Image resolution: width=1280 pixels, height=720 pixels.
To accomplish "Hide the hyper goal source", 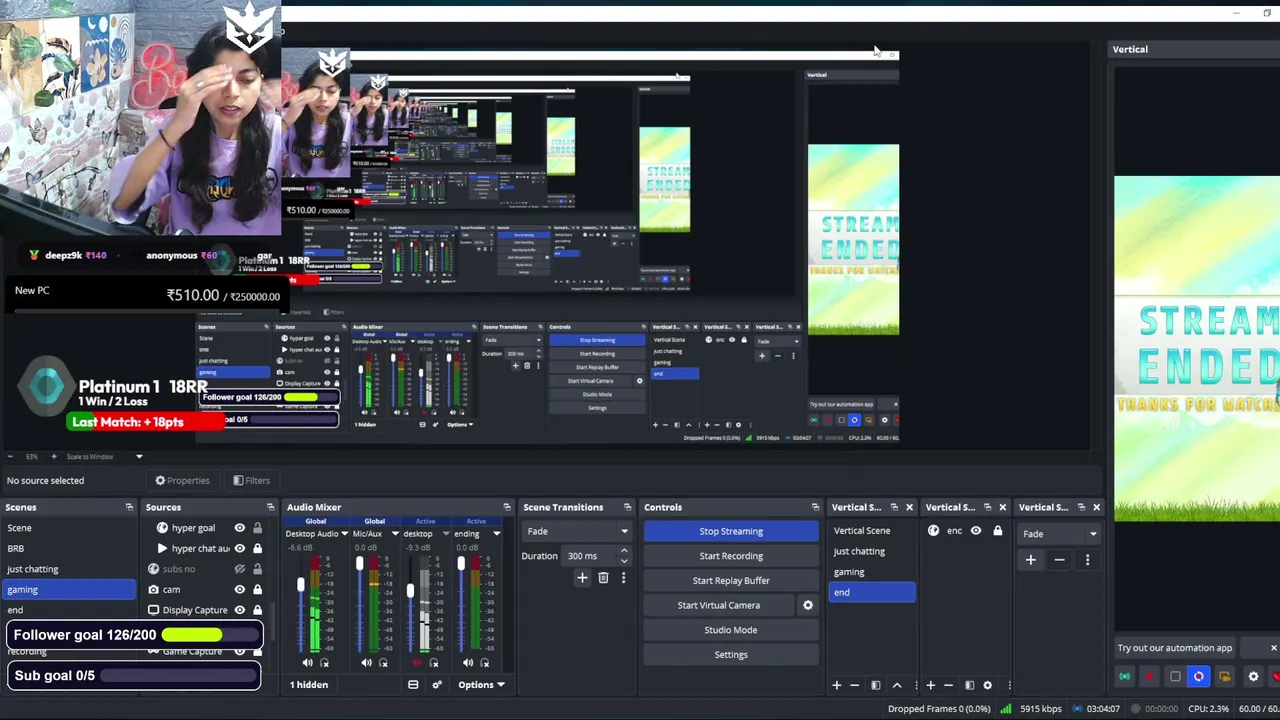I will click(x=240, y=528).
